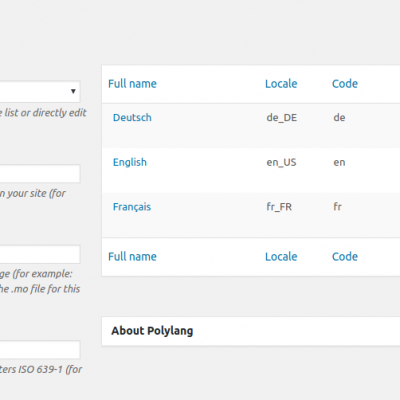This screenshot has height=400, width=400.
Task: Sort by Locale in table header
Action: [281, 84]
